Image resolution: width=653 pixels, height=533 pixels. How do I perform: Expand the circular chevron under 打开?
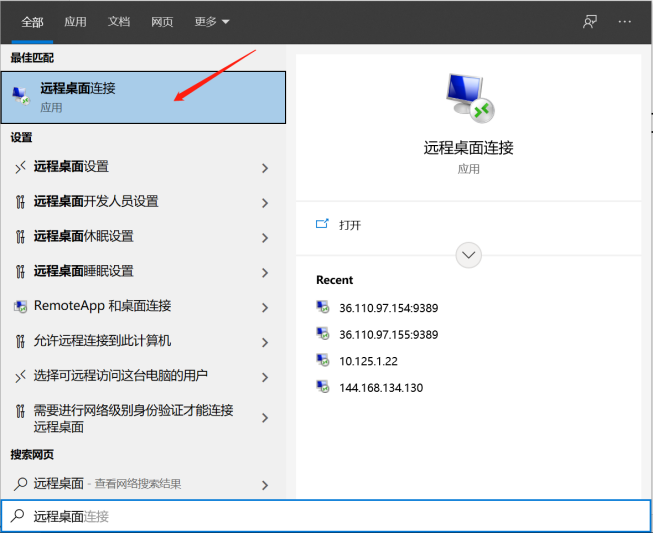(468, 255)
